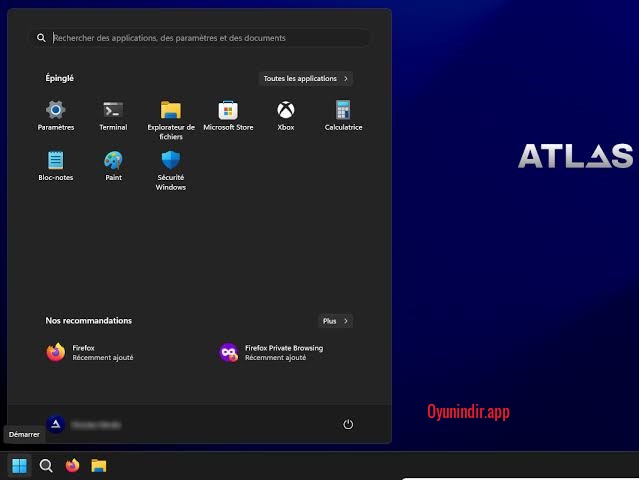Open Sécurité Windows app
The height and width of the screenshot is (480, 639).
click(171, 170)
